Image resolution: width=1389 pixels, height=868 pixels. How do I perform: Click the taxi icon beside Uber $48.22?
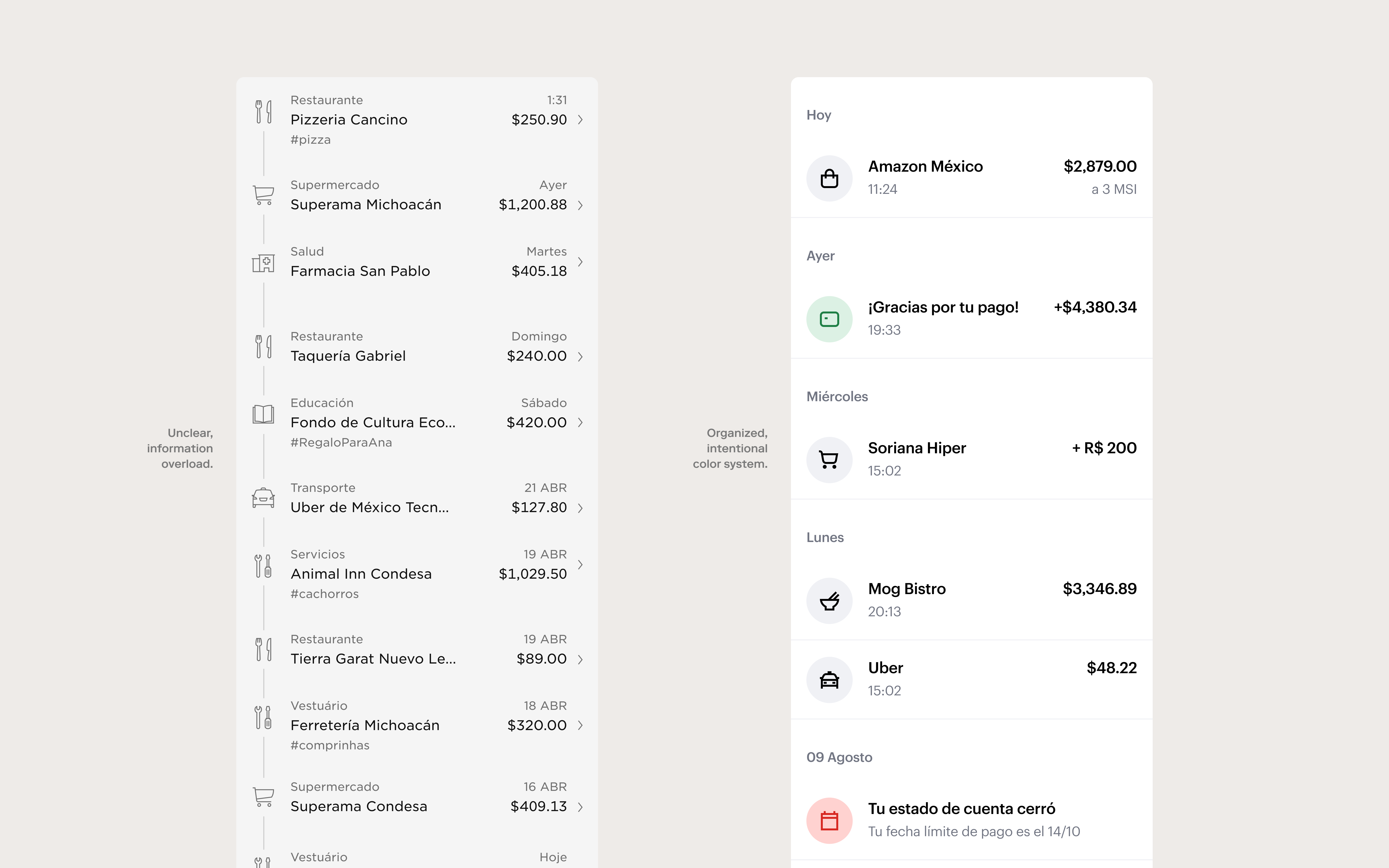click(829, 680)
